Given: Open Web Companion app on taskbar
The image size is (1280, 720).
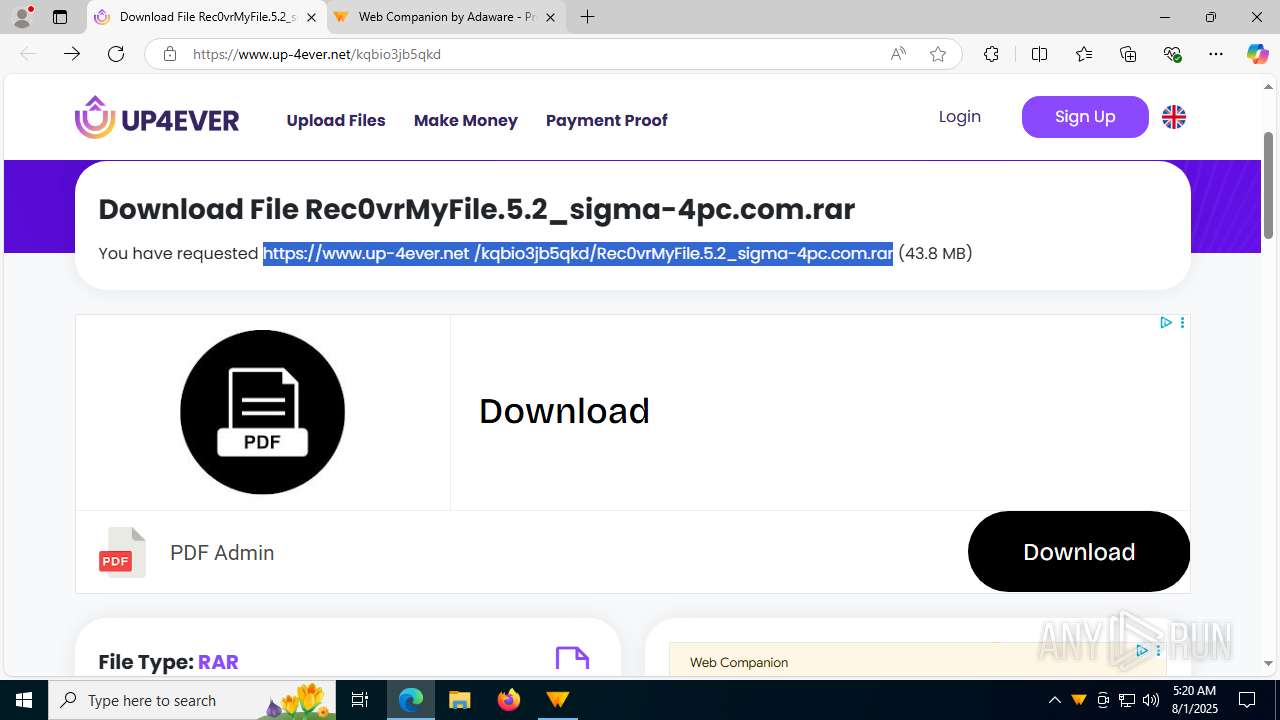Looking at the screenshot, I should [x=557, y=700].
